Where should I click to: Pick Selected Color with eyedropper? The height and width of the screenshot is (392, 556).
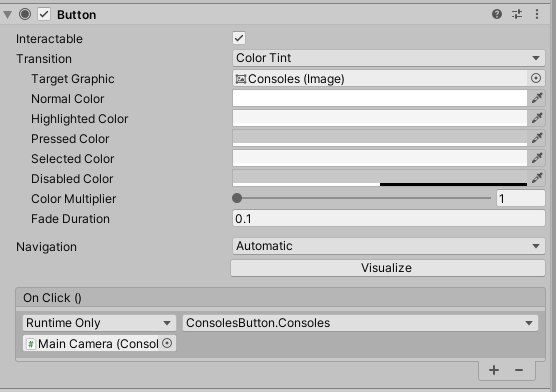[x=537, y=158]
